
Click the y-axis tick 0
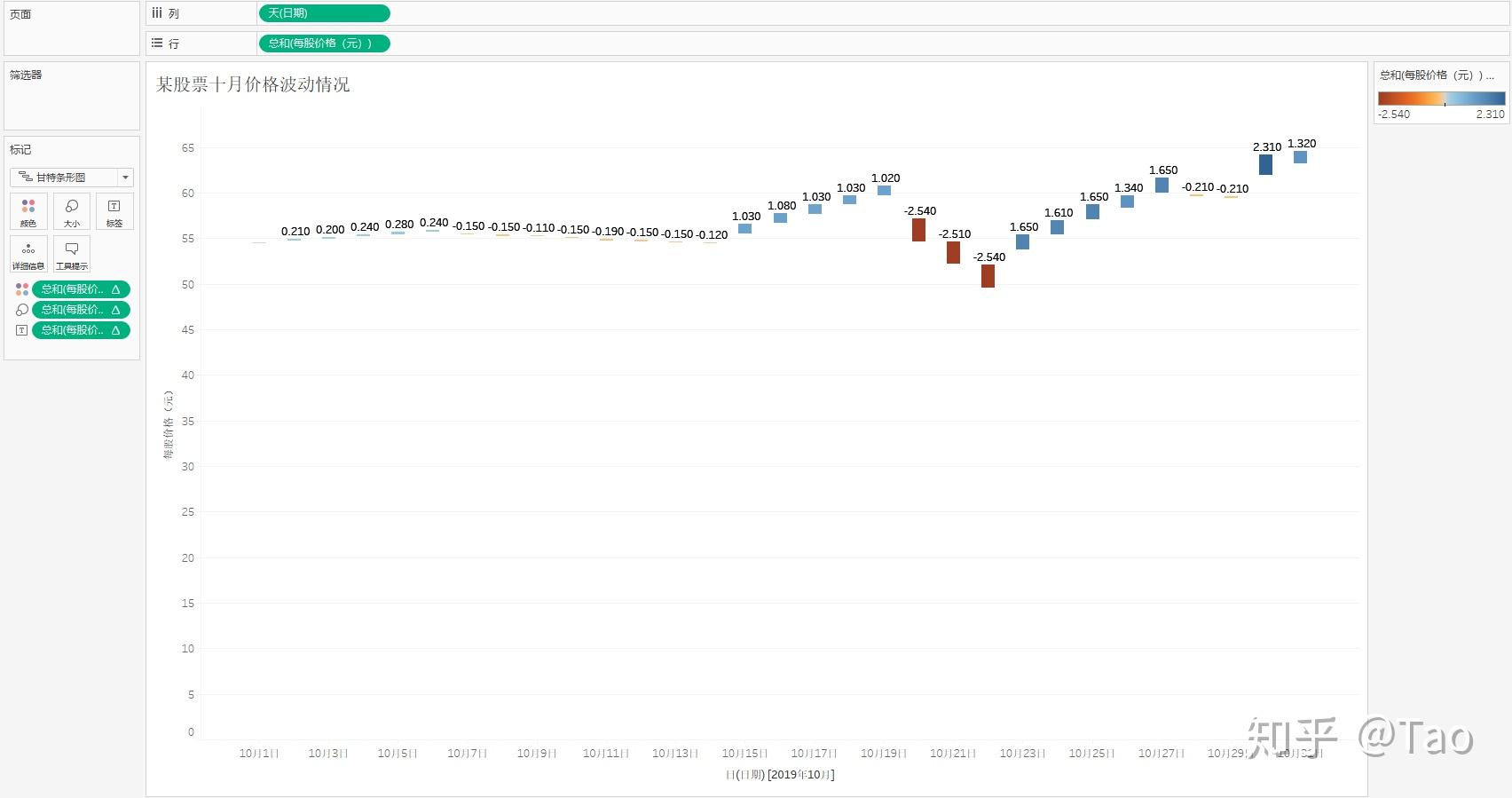(x=191, y=732)
